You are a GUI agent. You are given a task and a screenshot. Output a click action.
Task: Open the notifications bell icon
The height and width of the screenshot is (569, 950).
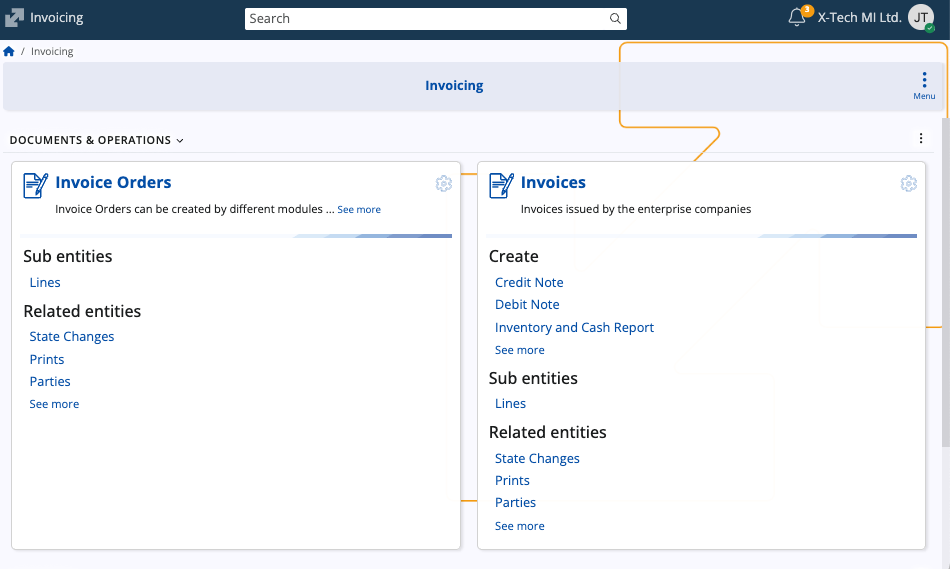pos(797,17)
